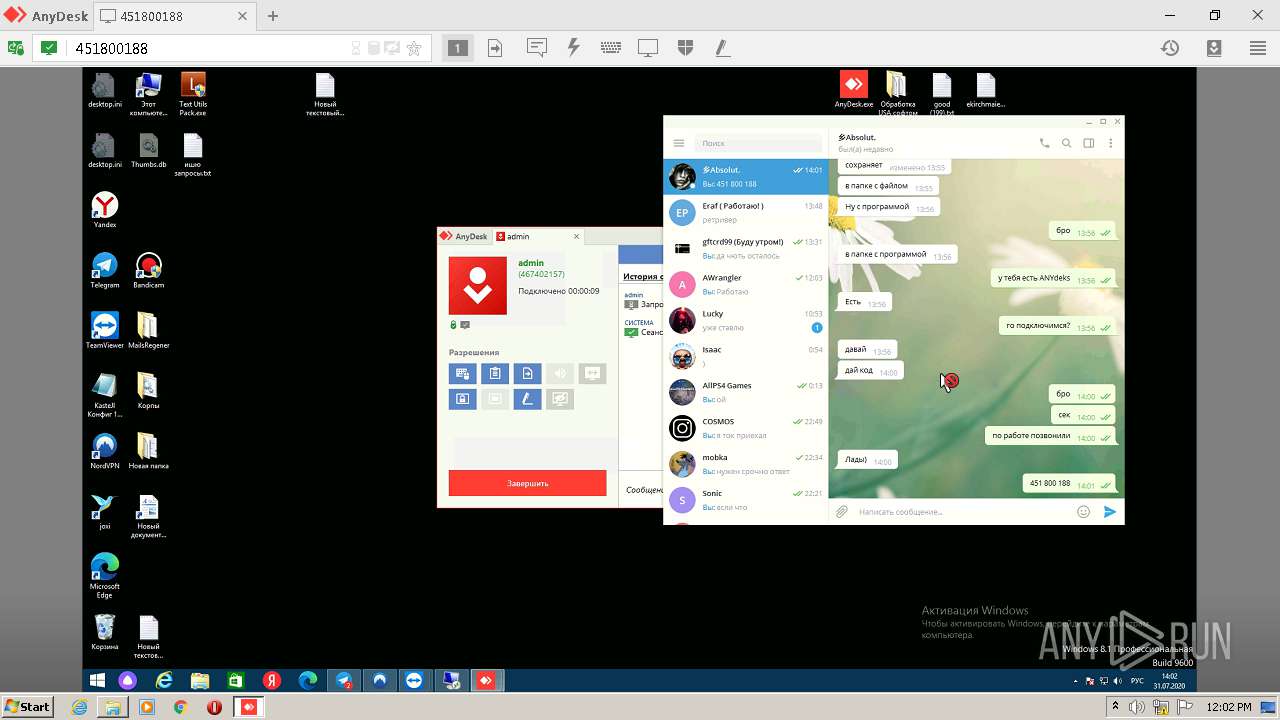1280x720 pixels.
Task: Open the AnyDesk hamburger main menu
Action: (1257, 48)
